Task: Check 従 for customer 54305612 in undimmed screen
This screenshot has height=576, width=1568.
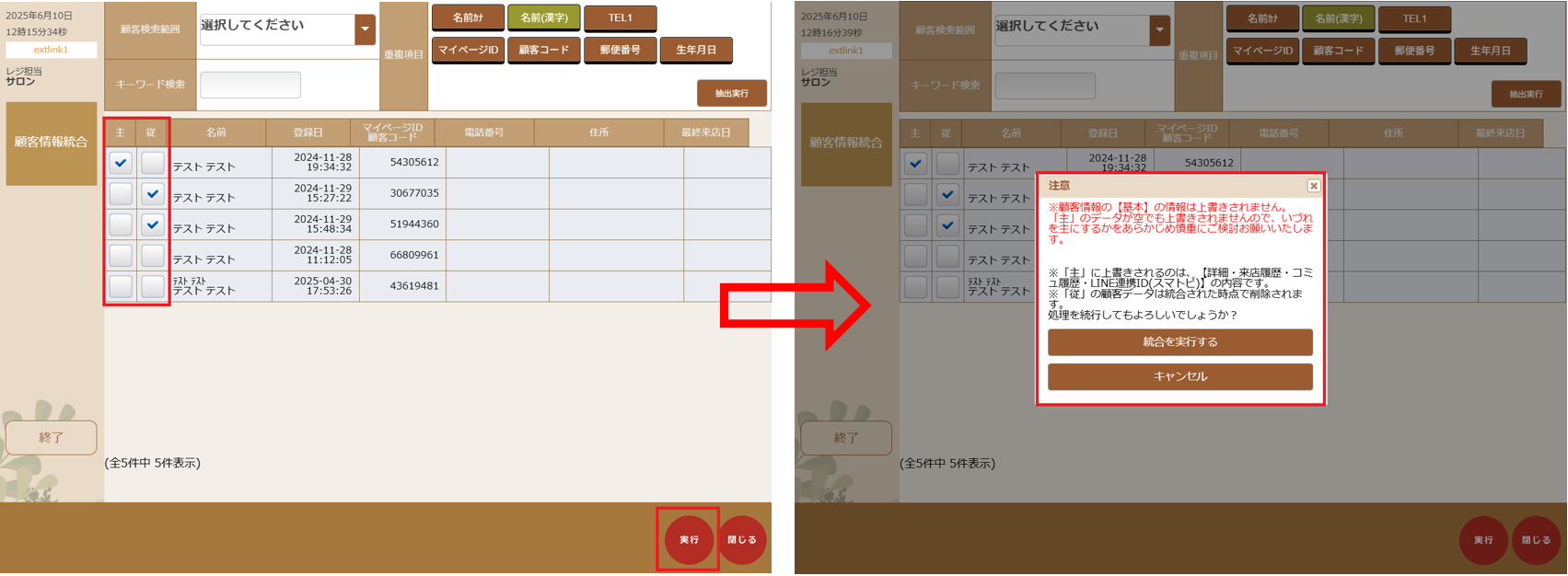Action: pyautogui.click(x=153, y=163)
